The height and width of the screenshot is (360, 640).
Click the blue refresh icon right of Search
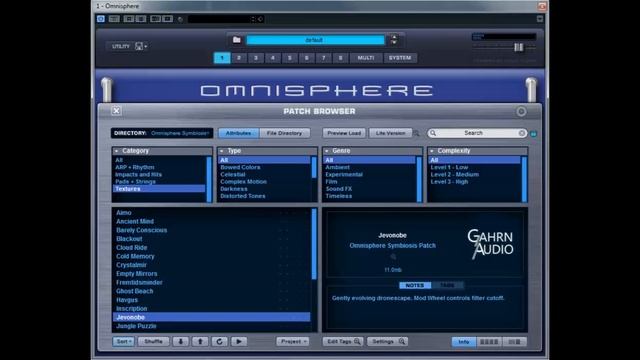[533, 133]
